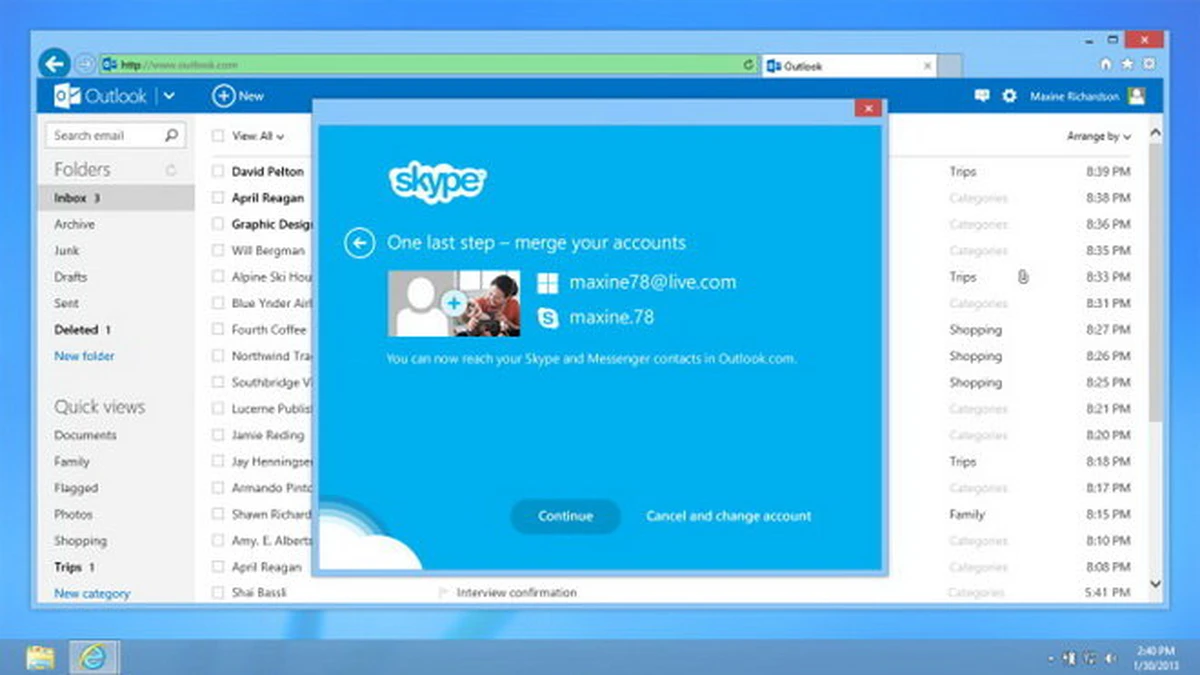Click the browser favorites star icon
The width and height of the screenshot is (1200, 675).
click(1128, 64)
